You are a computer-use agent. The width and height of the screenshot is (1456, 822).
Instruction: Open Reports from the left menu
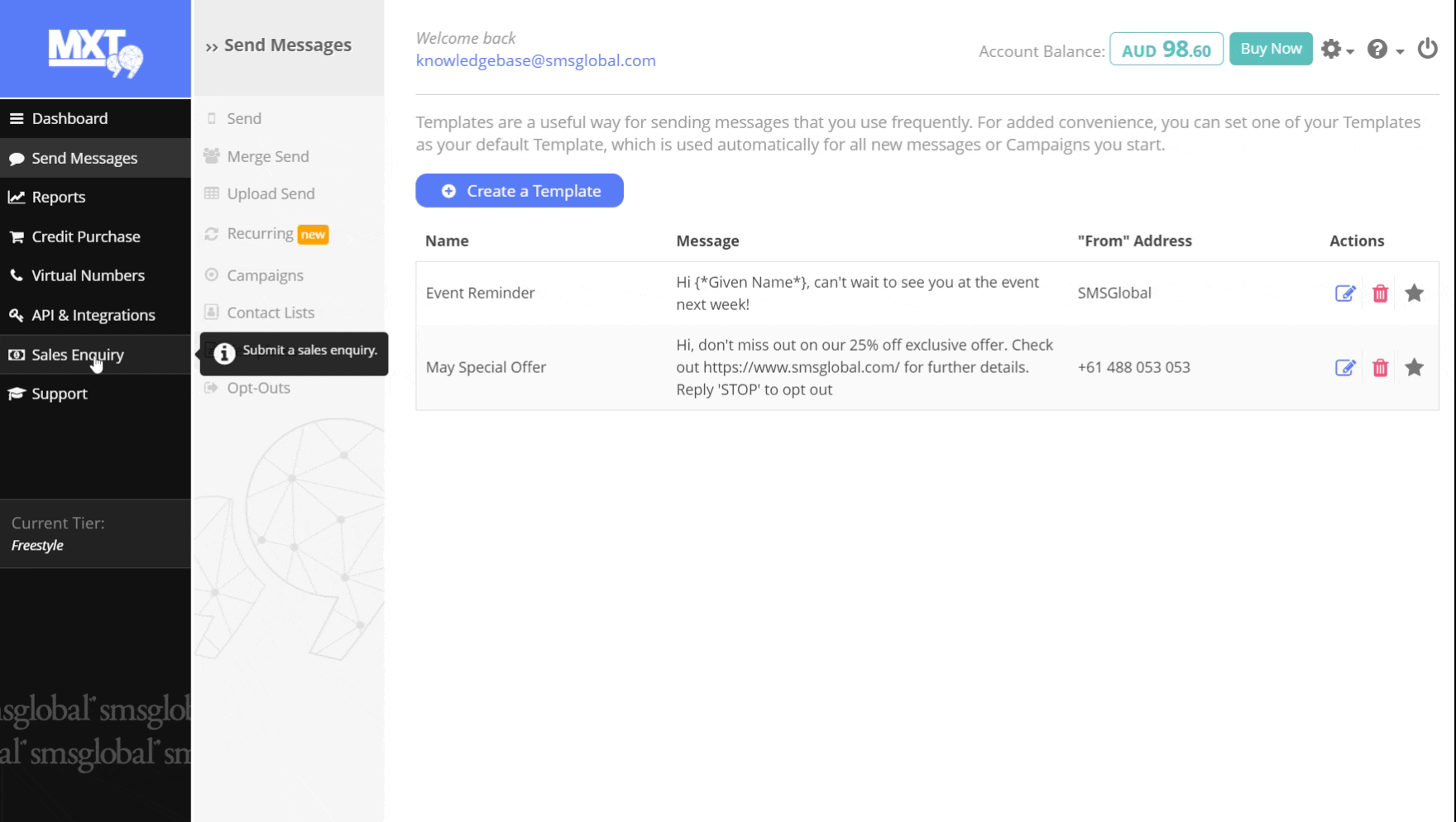58,197
